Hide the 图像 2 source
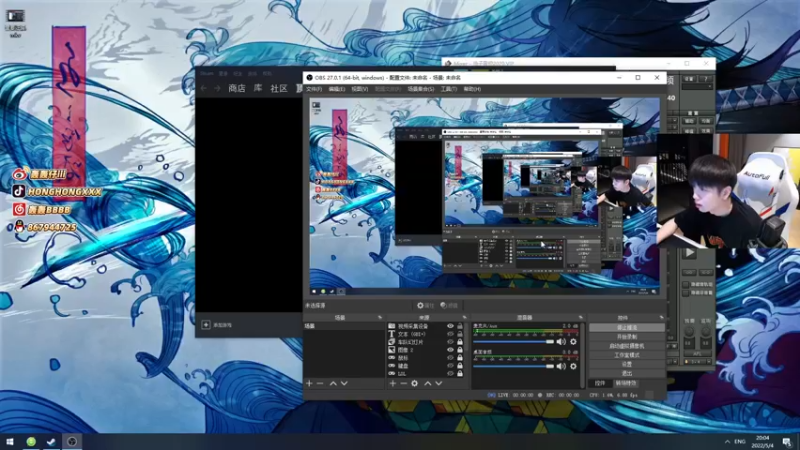This screenshot has height=450, width=800. pyautogui.click(x=450, y=350)
